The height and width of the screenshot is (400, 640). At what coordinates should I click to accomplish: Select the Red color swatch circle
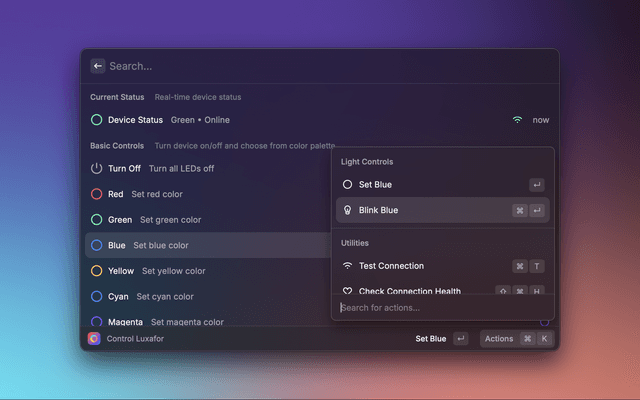pyautogui.click(x=97, y=194)
